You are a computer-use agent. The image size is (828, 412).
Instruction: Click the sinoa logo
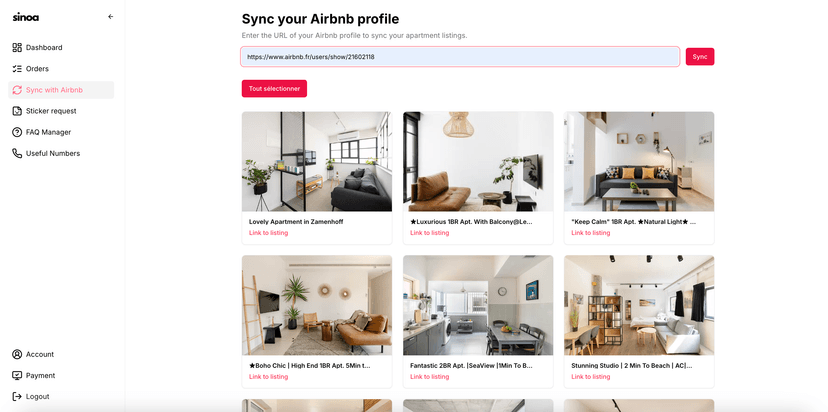click(26, 17)
